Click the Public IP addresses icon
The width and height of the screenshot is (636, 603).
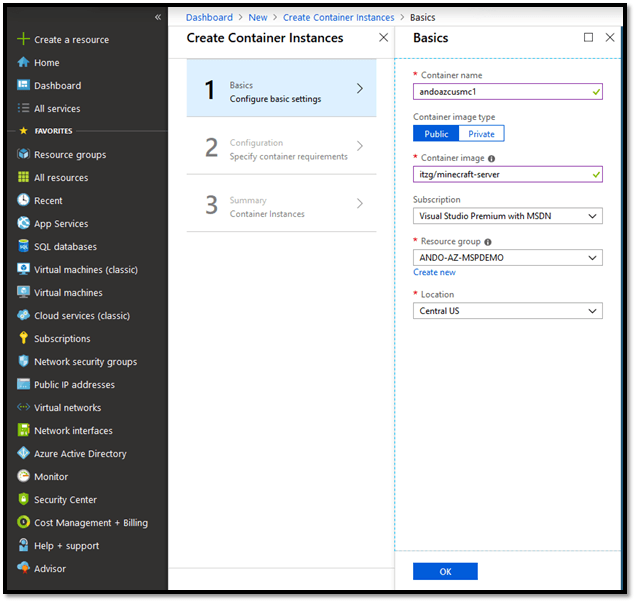click(23, 384)
